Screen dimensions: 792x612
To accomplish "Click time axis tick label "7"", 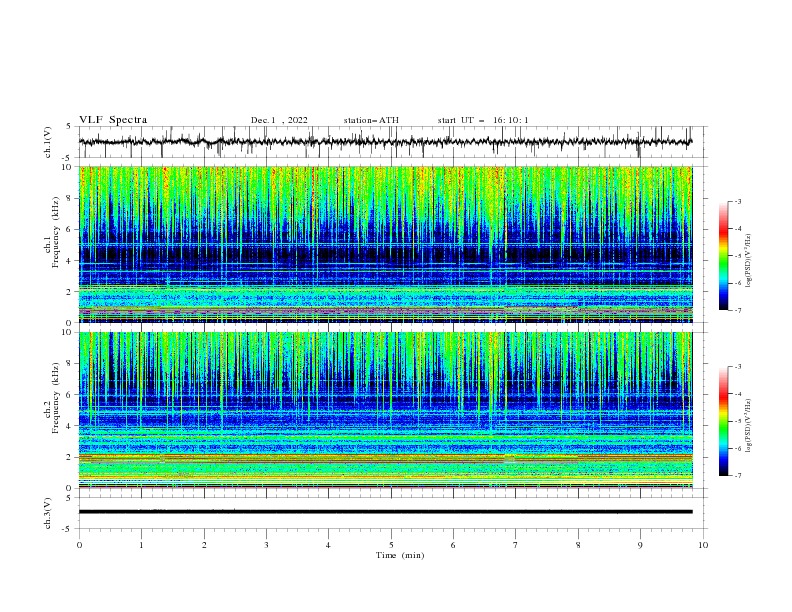I will coord(516,545).
